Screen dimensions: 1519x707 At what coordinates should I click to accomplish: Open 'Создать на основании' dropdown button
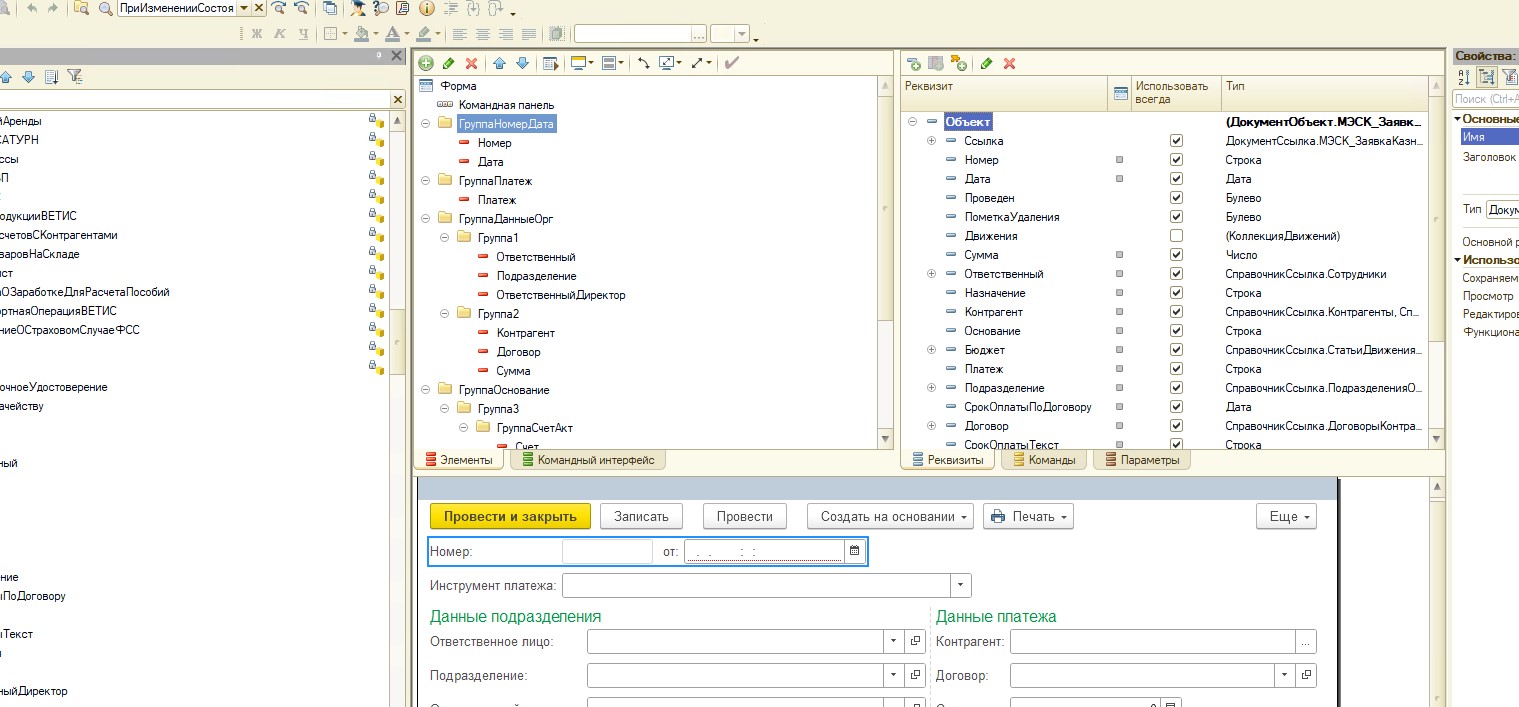pos(890,516)
